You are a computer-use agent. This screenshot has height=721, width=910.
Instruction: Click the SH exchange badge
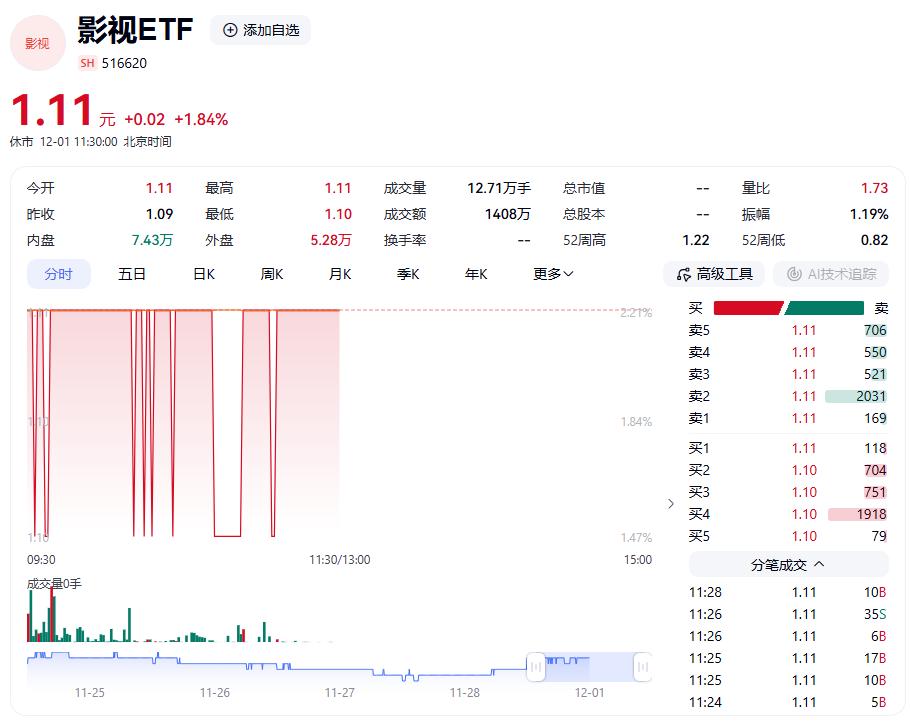[x=87, y=62]
